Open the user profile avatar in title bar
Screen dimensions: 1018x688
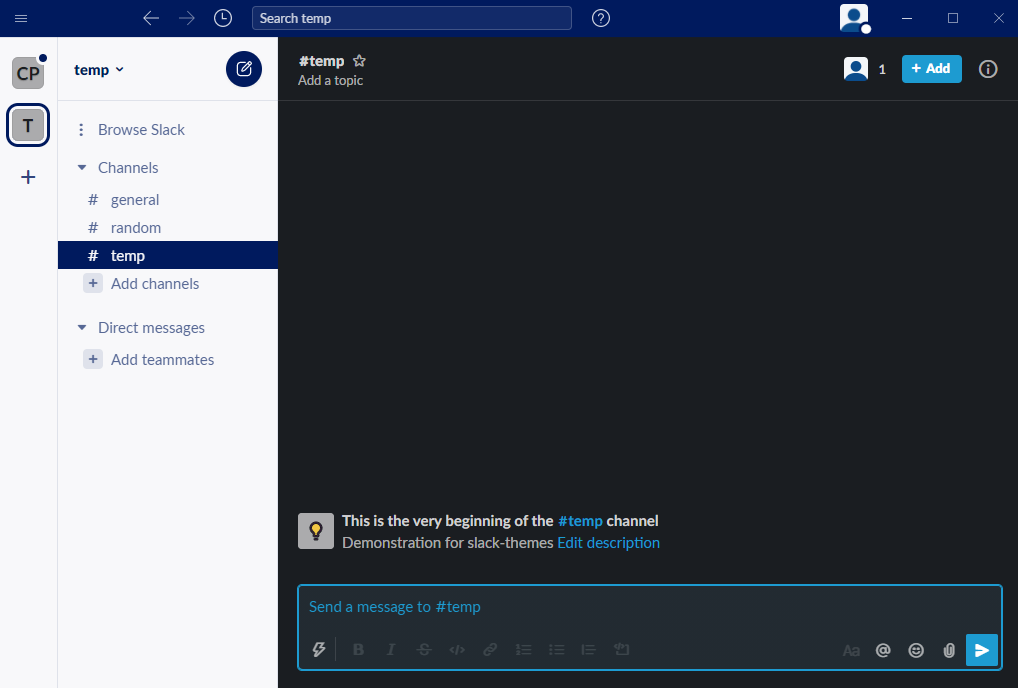854,18
